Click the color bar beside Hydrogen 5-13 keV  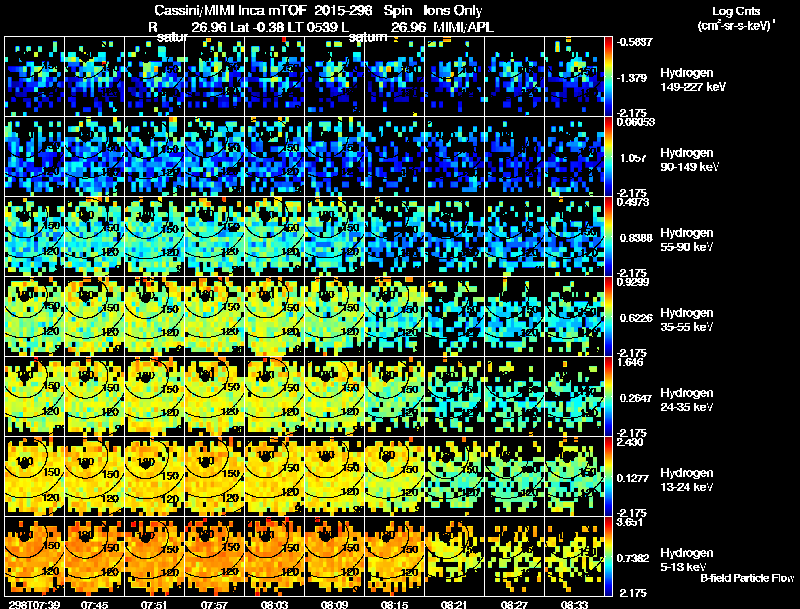[x=608, y=557]
